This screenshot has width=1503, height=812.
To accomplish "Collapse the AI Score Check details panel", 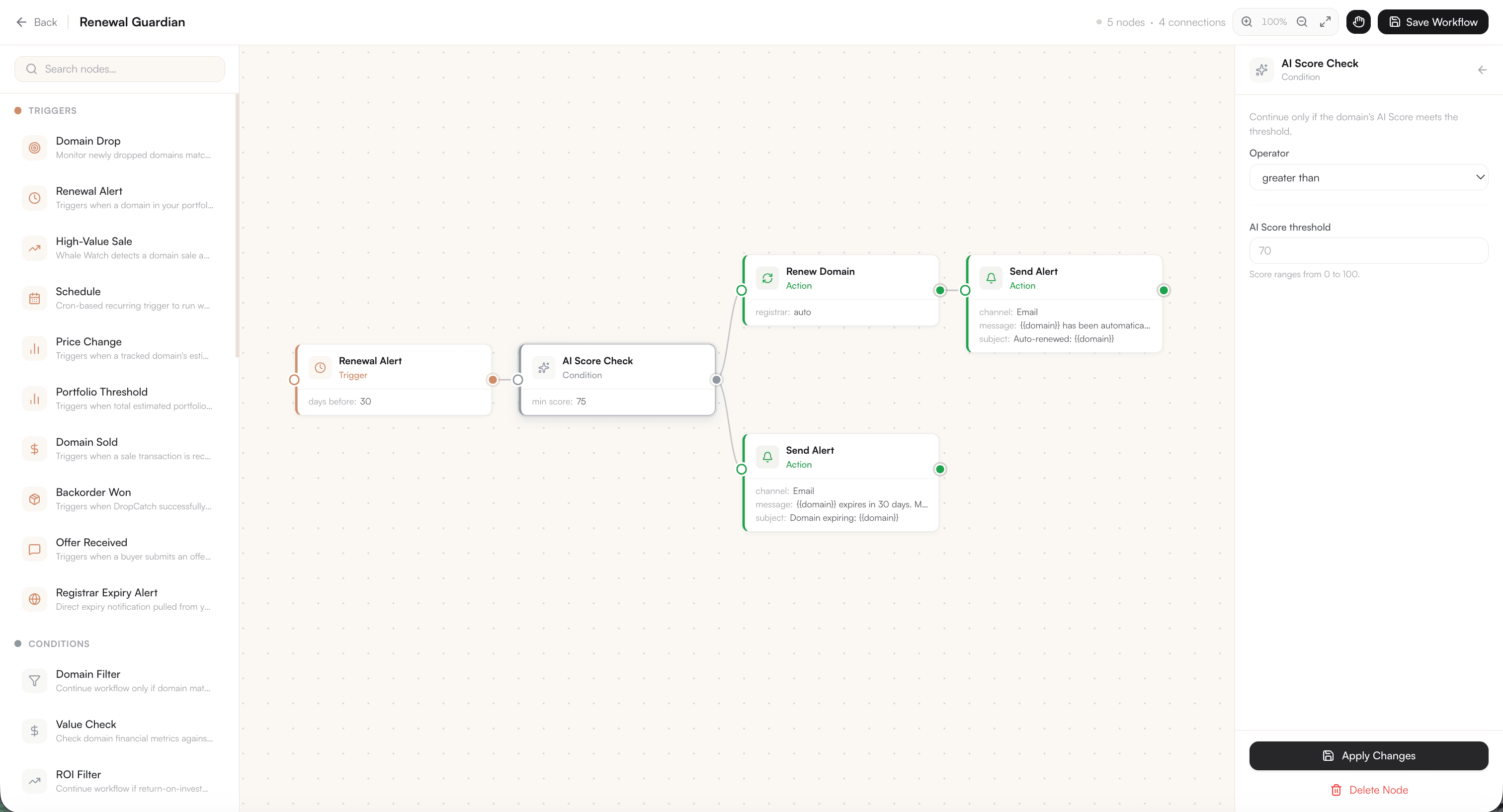I will coord(1482,70).
